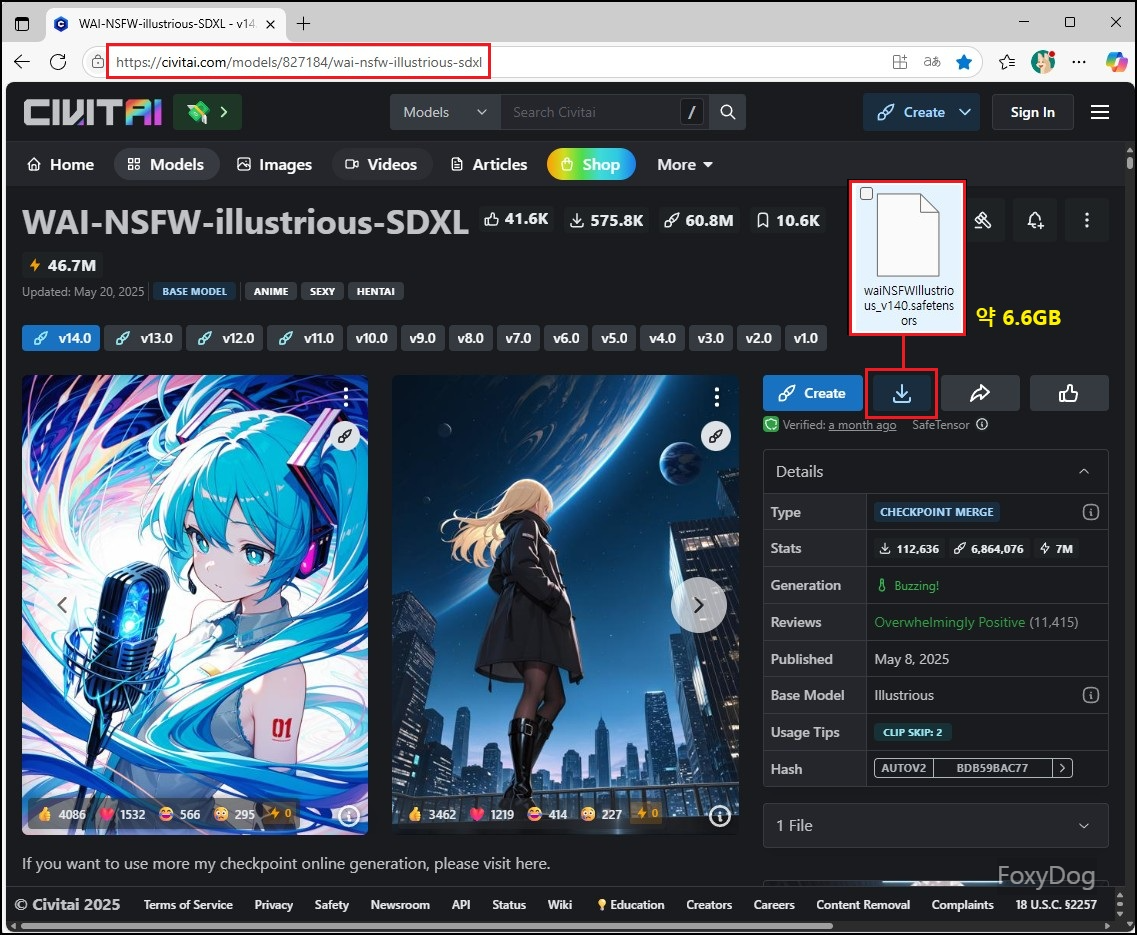Open the Models search category dropdown
The width and height of the screenshot is (1137, 935).
click(x=445, y=112)
